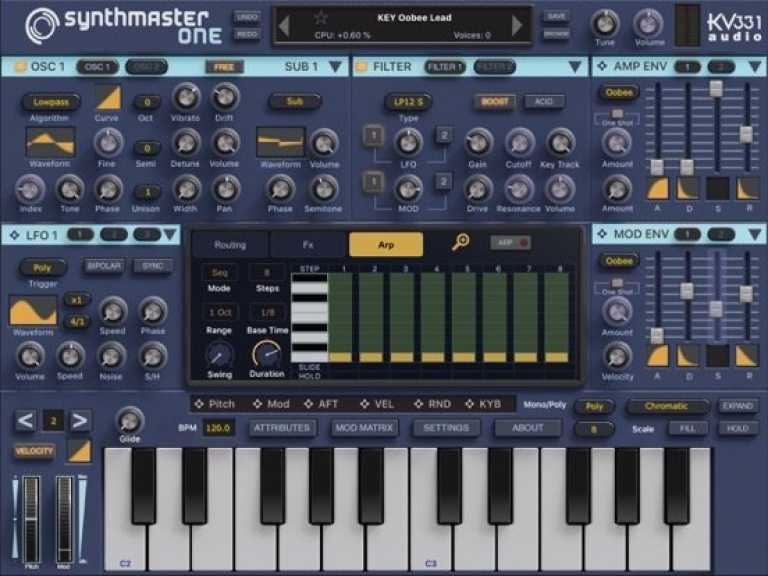
Task: Select the FILTER 2 tab
Action: tap(494, 67)
